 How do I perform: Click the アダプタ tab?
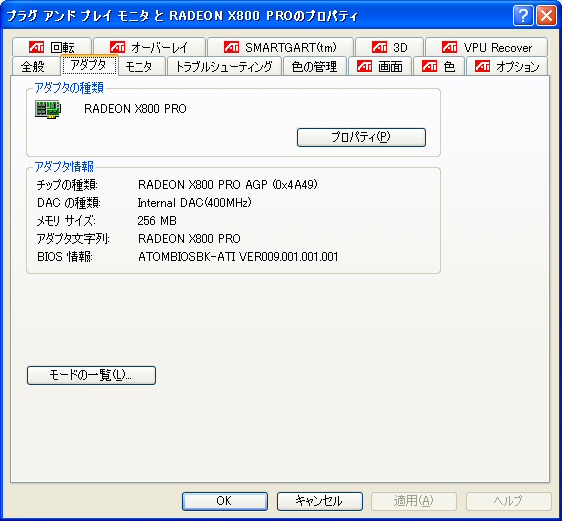pyautogui.click(x=89, y=65)
